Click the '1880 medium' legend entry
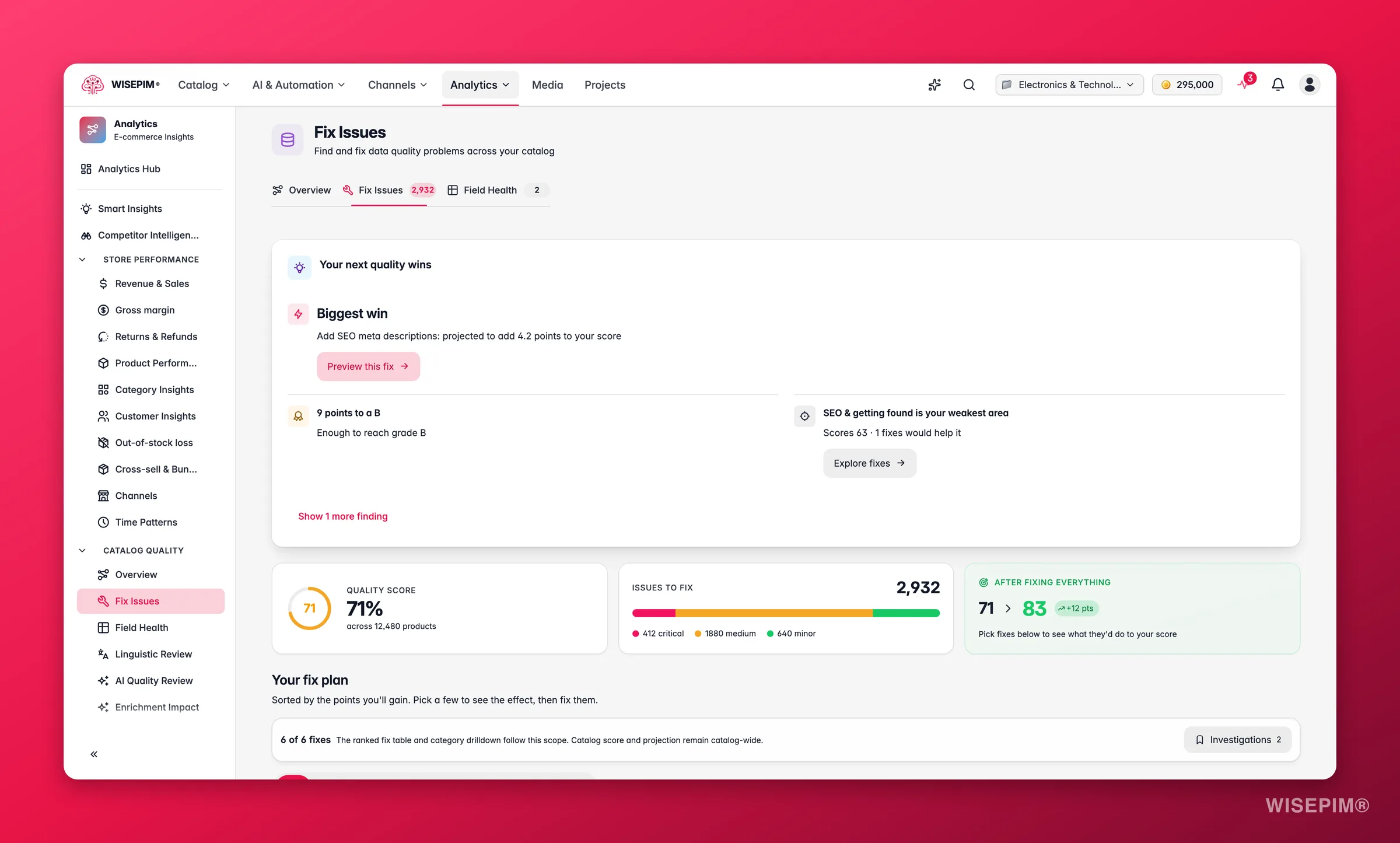 (x=725, y=634)
